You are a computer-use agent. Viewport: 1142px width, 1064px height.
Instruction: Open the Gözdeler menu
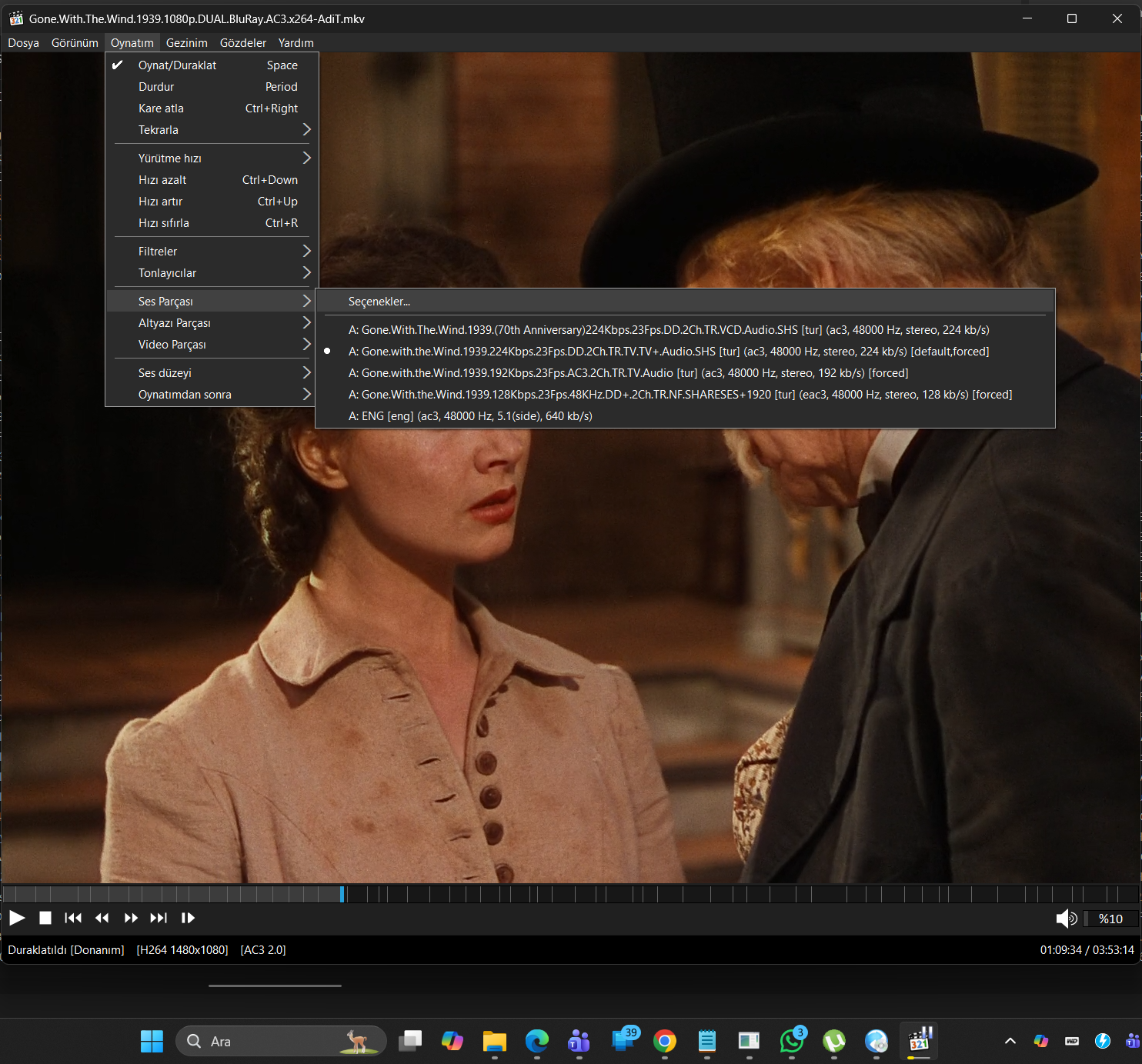[x=243, y=43]
